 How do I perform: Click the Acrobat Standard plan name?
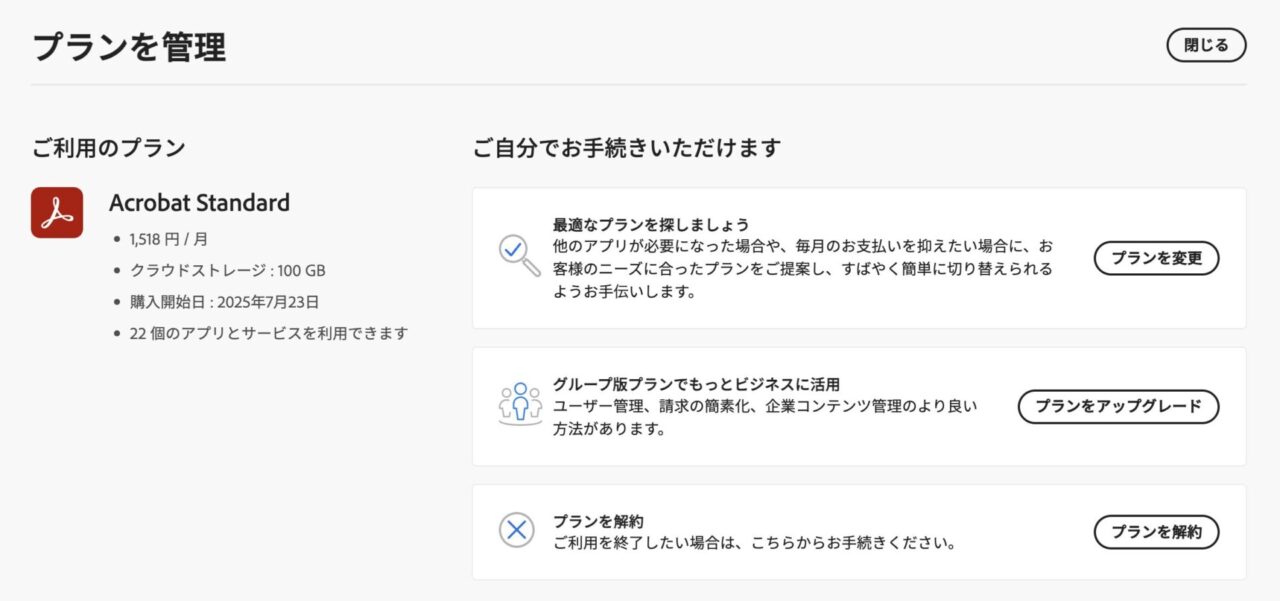199,203
